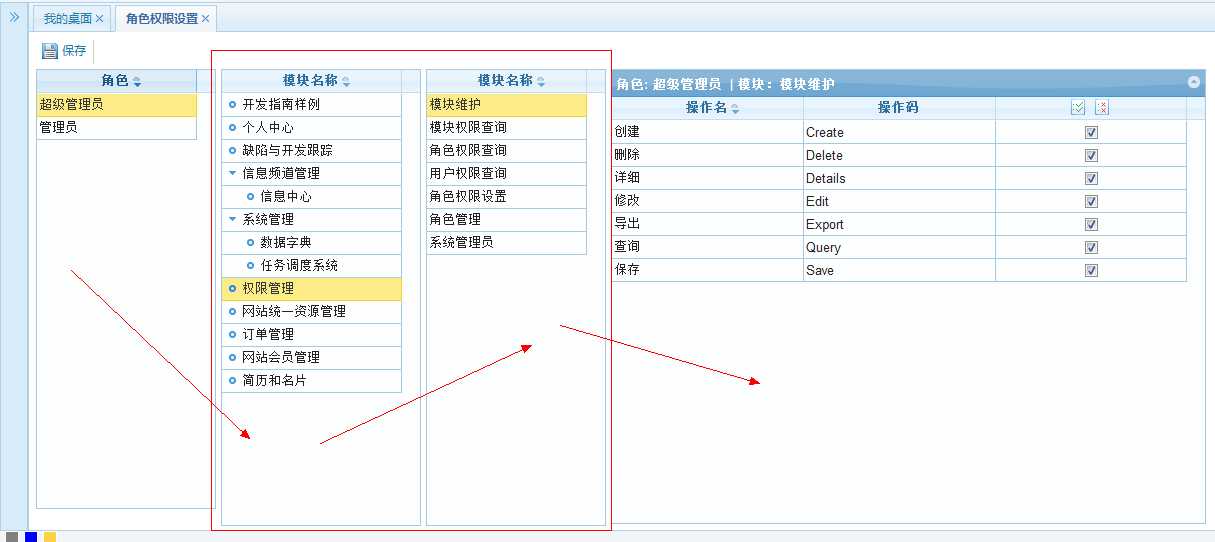This screenshot has height=542, width=1215.
Task: Open the 开发指南样例 module node
Action: [x=311, y=104]
